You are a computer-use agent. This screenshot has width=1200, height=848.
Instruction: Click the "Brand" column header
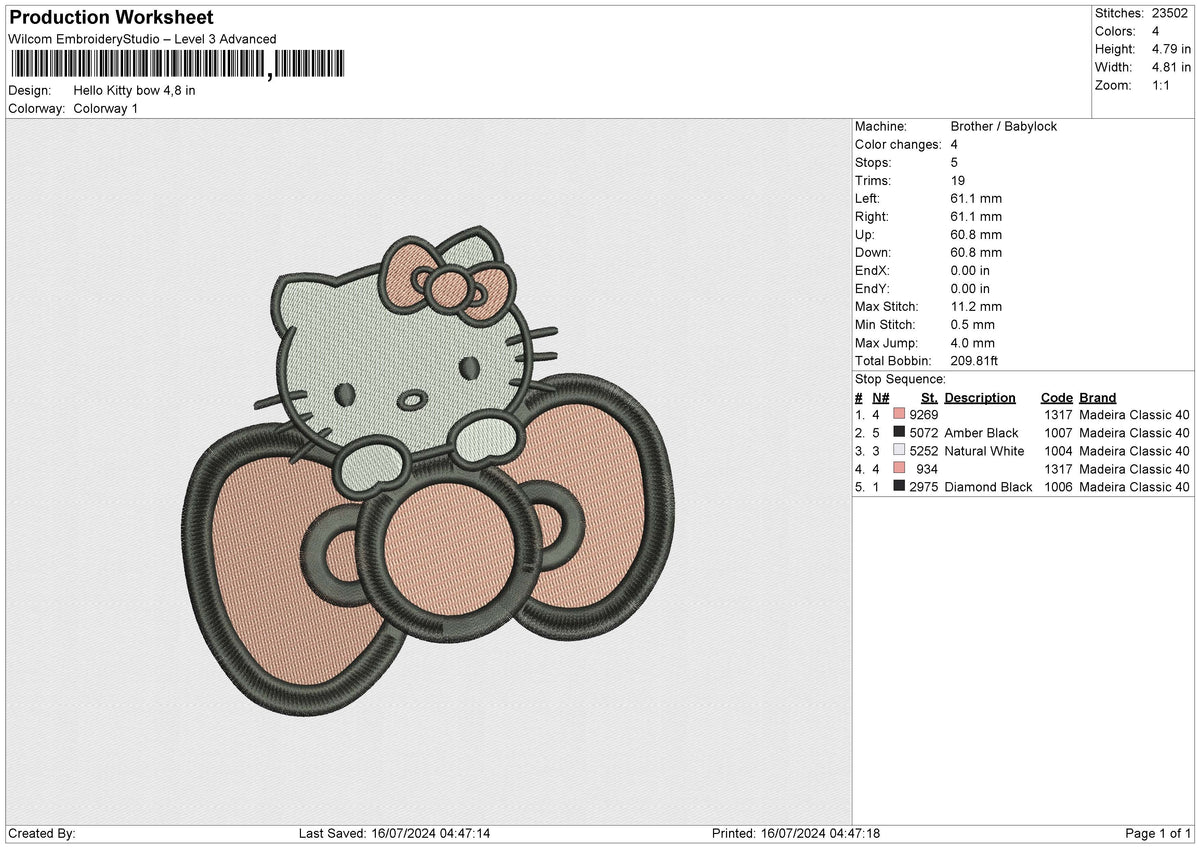click(x=1098, y=397)
